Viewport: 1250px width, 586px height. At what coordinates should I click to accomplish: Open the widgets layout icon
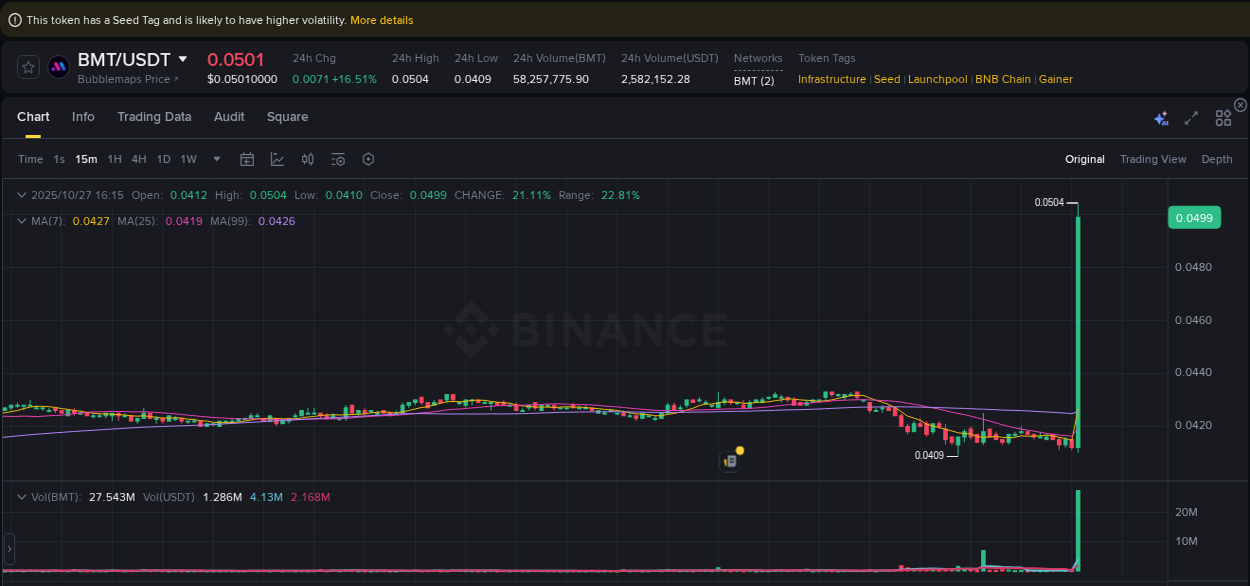click(x=1223, y=117)
